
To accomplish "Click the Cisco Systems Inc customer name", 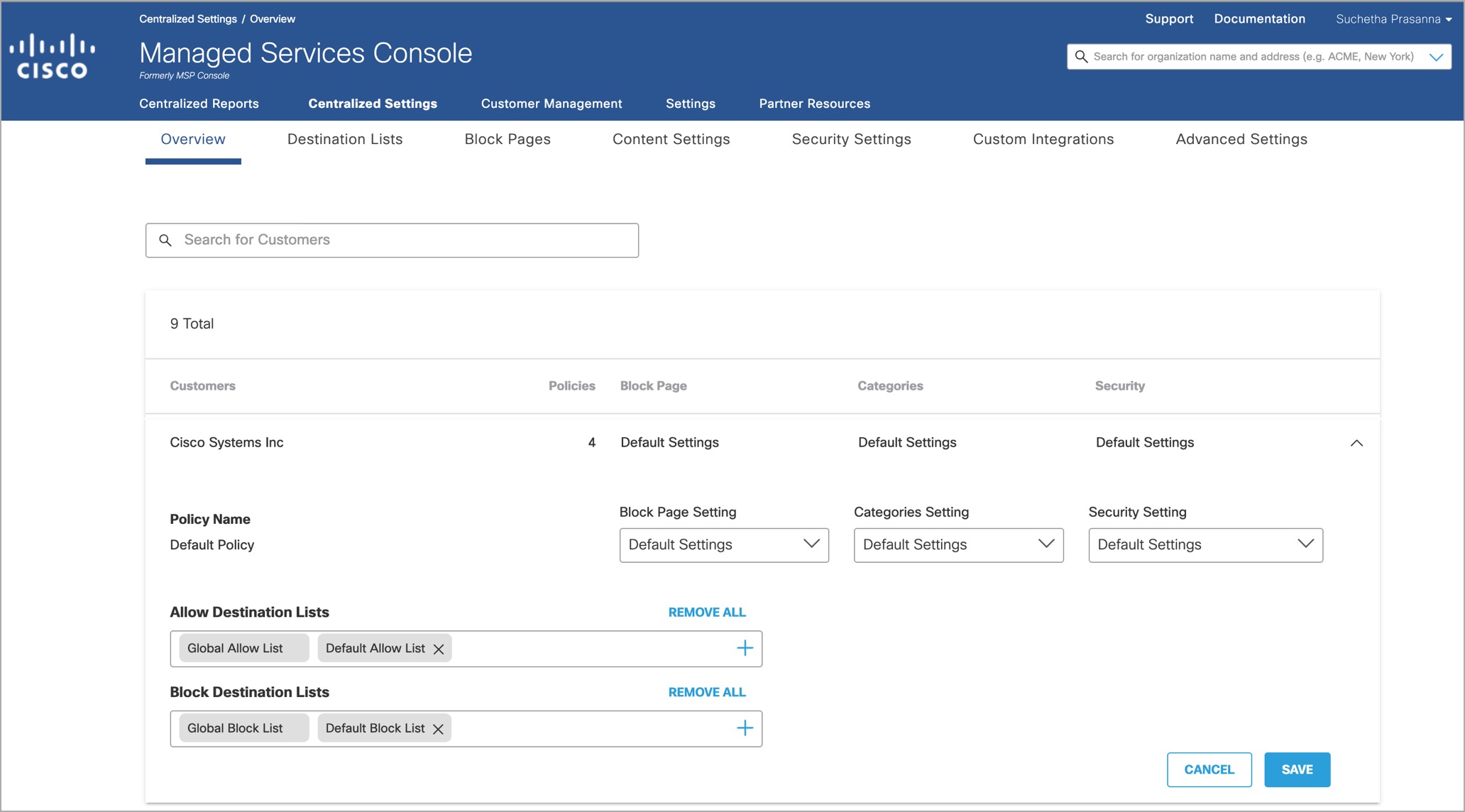I will [226, 443].
